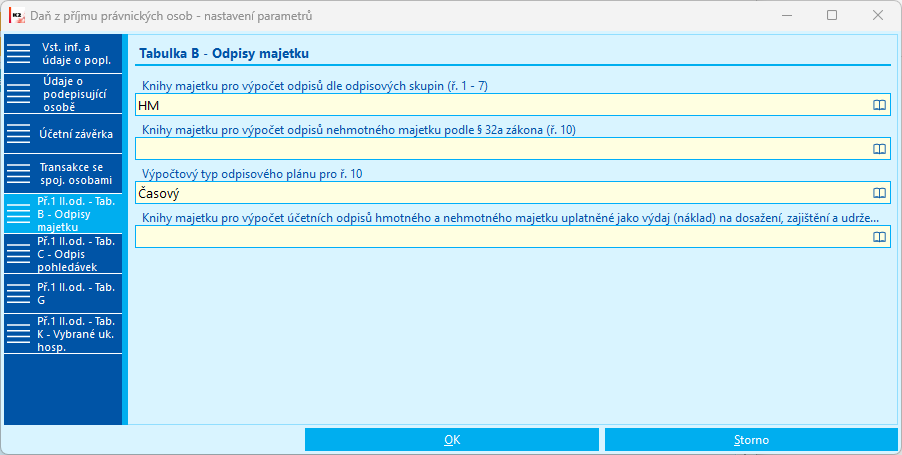Open Tab. K - Vybrané uk. hosp. section
Screen dimensions: 902x455
tap(63, 333)
